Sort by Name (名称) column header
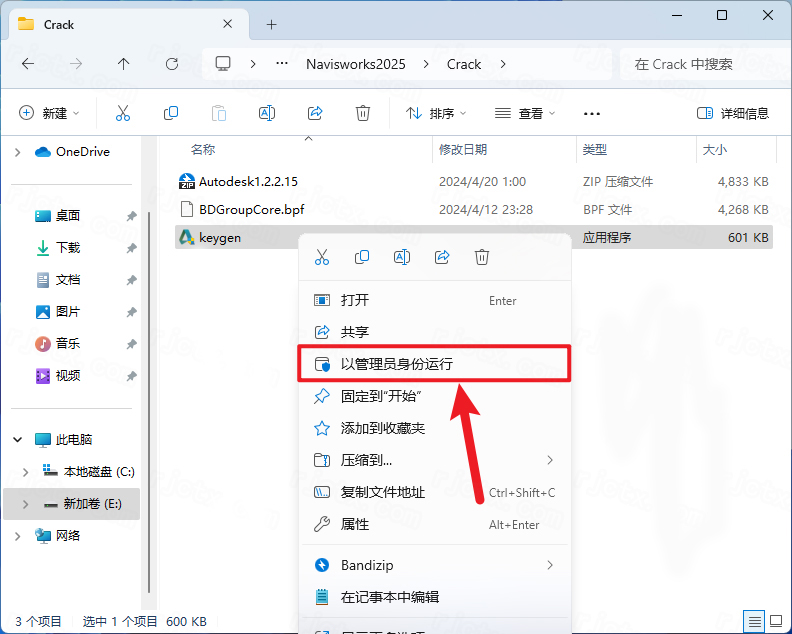792x634 pixels. click(203, 150)
